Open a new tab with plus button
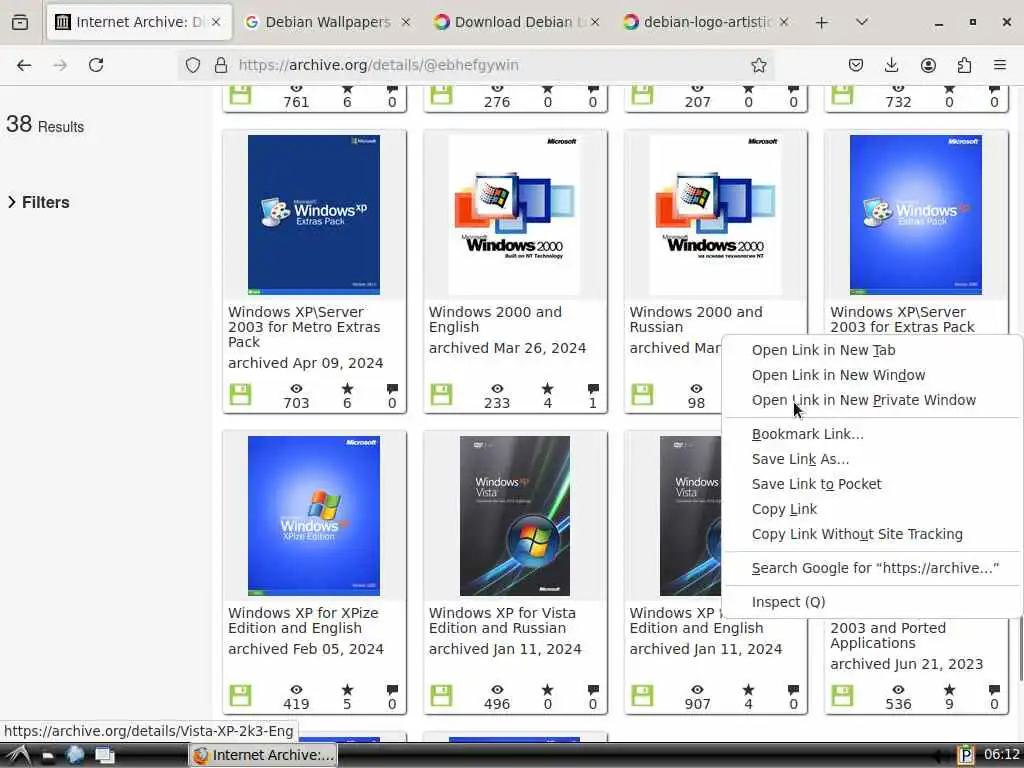Screen dimensions: 1024x768 click(822, 22)
